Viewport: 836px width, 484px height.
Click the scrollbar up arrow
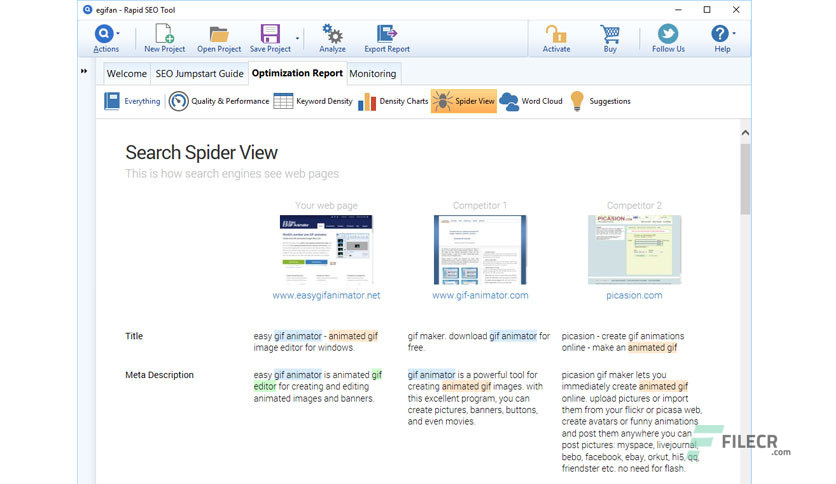pos(745,133)
